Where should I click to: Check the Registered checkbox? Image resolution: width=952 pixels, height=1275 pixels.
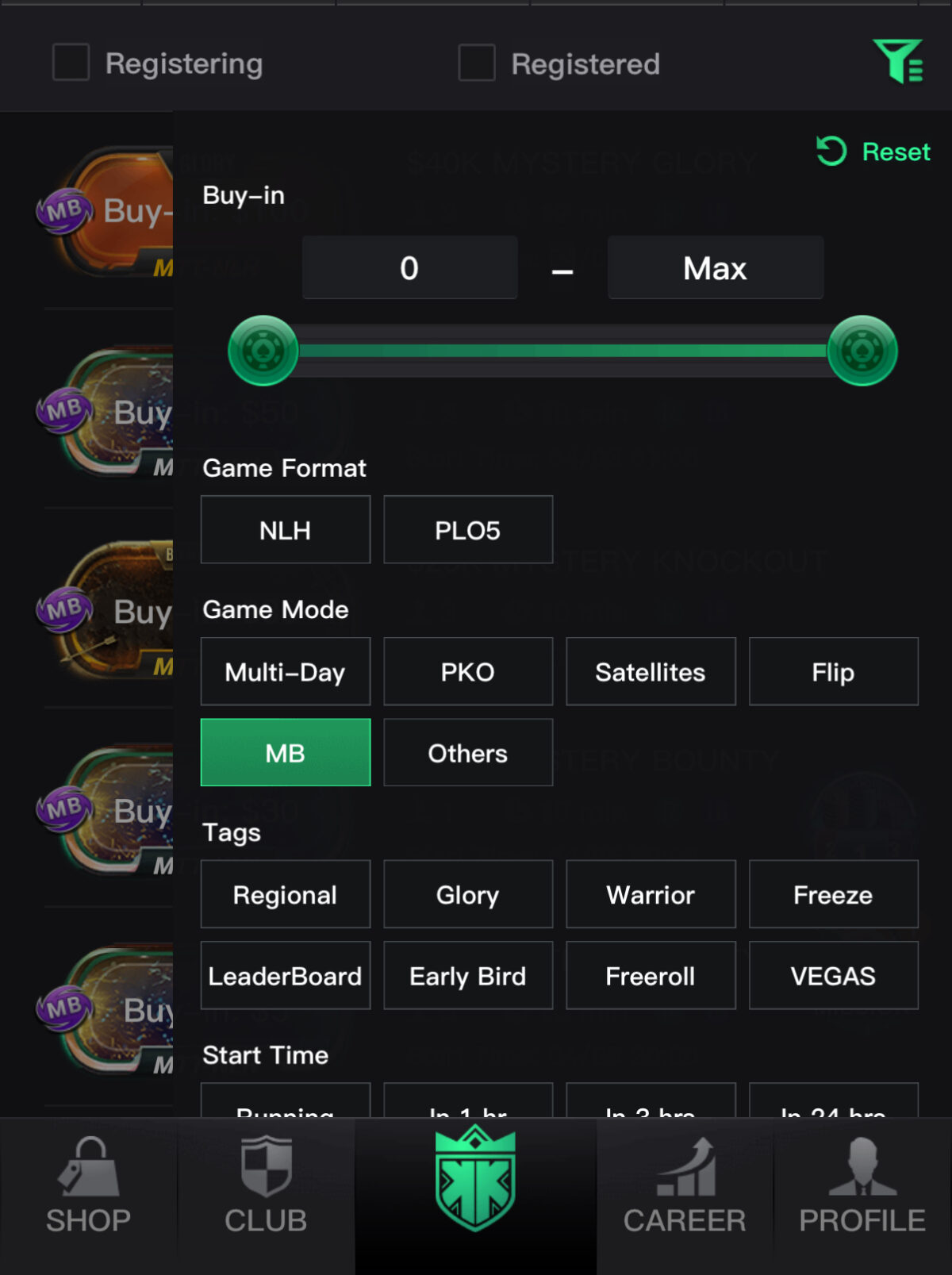[477, 63]
